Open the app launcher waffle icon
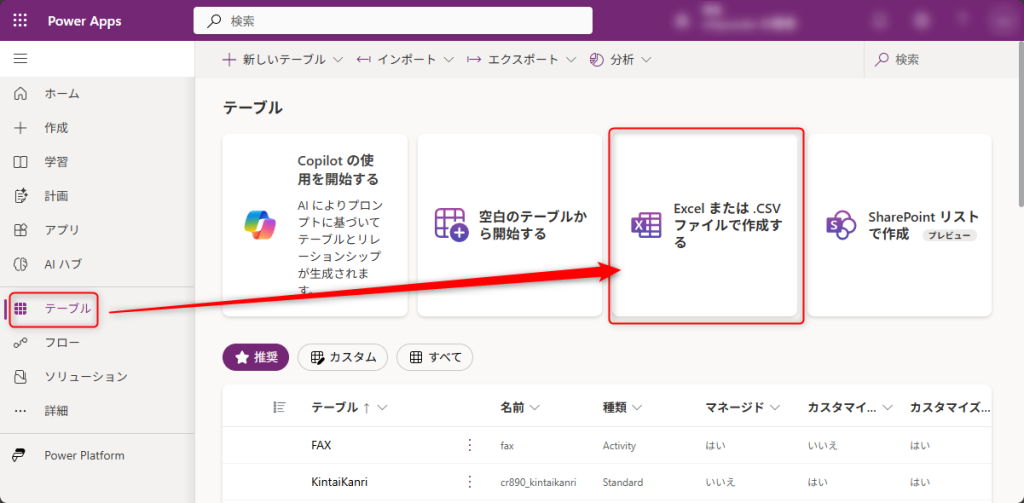Screen dimensions: 1024x503 [20, 20]
